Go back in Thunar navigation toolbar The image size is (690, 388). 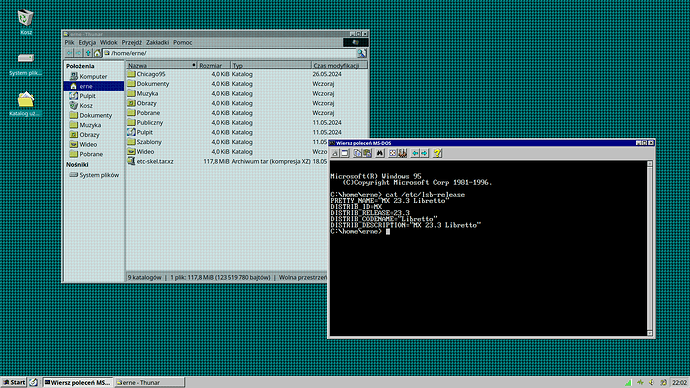(x=69, y=53)
